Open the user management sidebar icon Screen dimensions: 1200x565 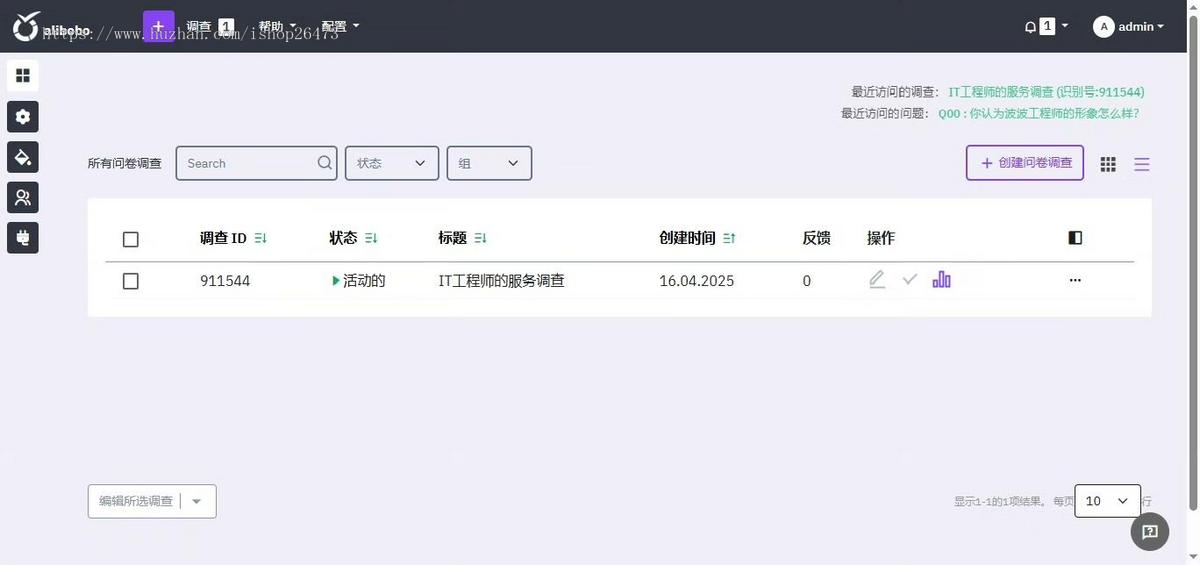23,198
